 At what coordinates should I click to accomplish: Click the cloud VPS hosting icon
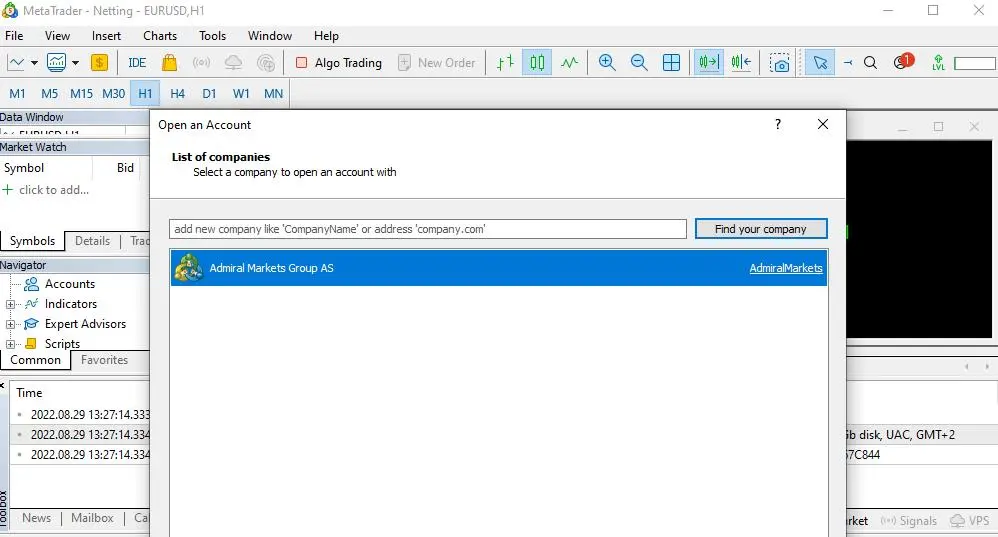[234, 62]
